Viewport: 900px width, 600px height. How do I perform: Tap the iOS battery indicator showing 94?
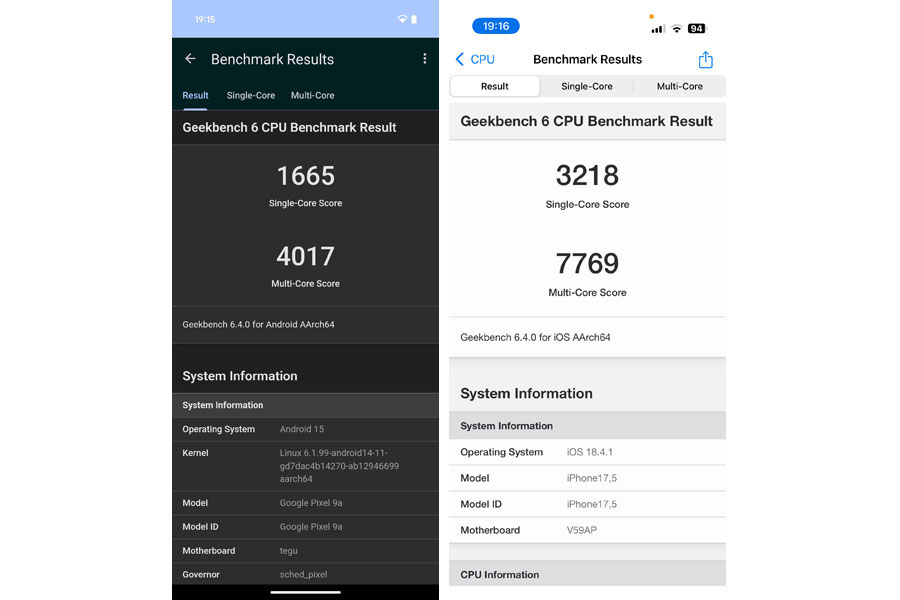pyautogui.click(x=697, y=29)
